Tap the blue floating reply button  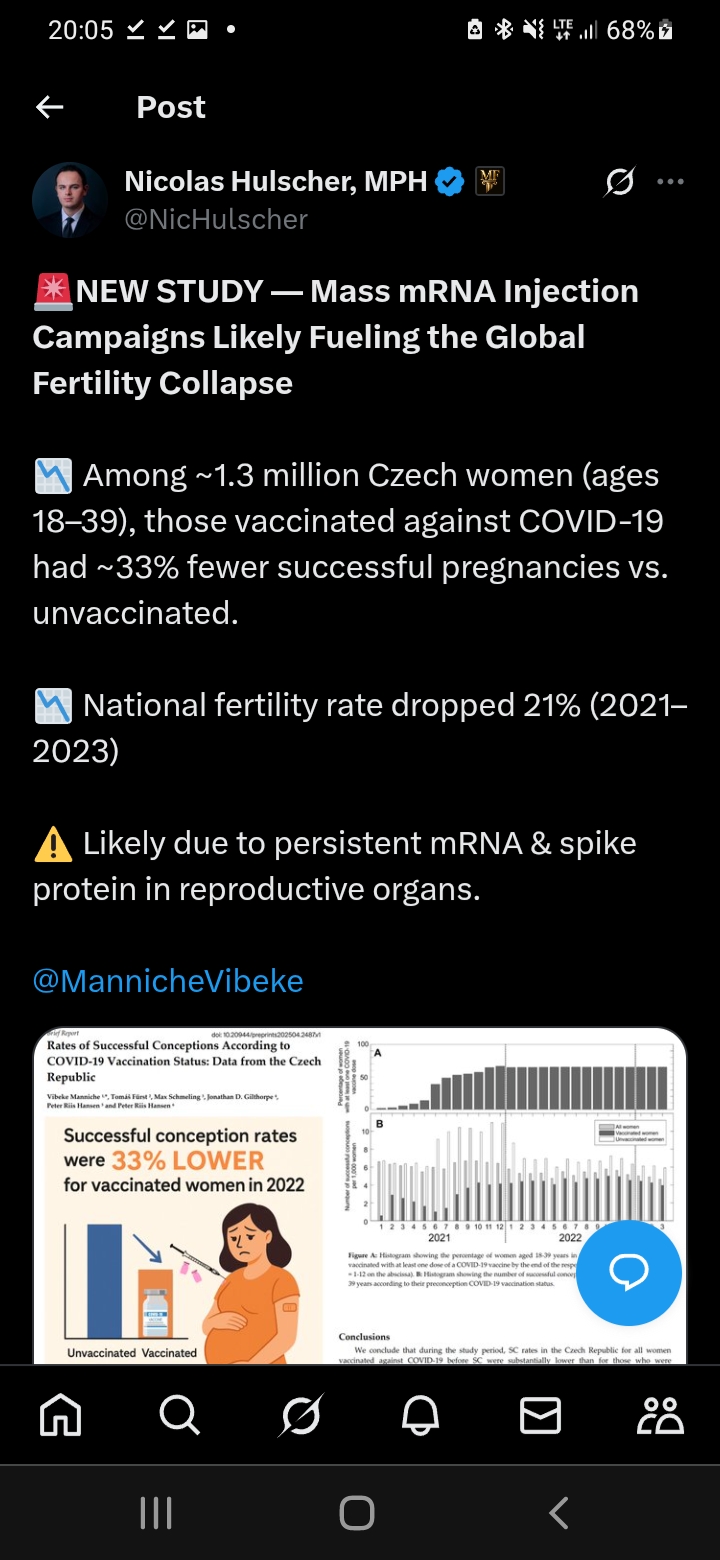coord(629,1273)
